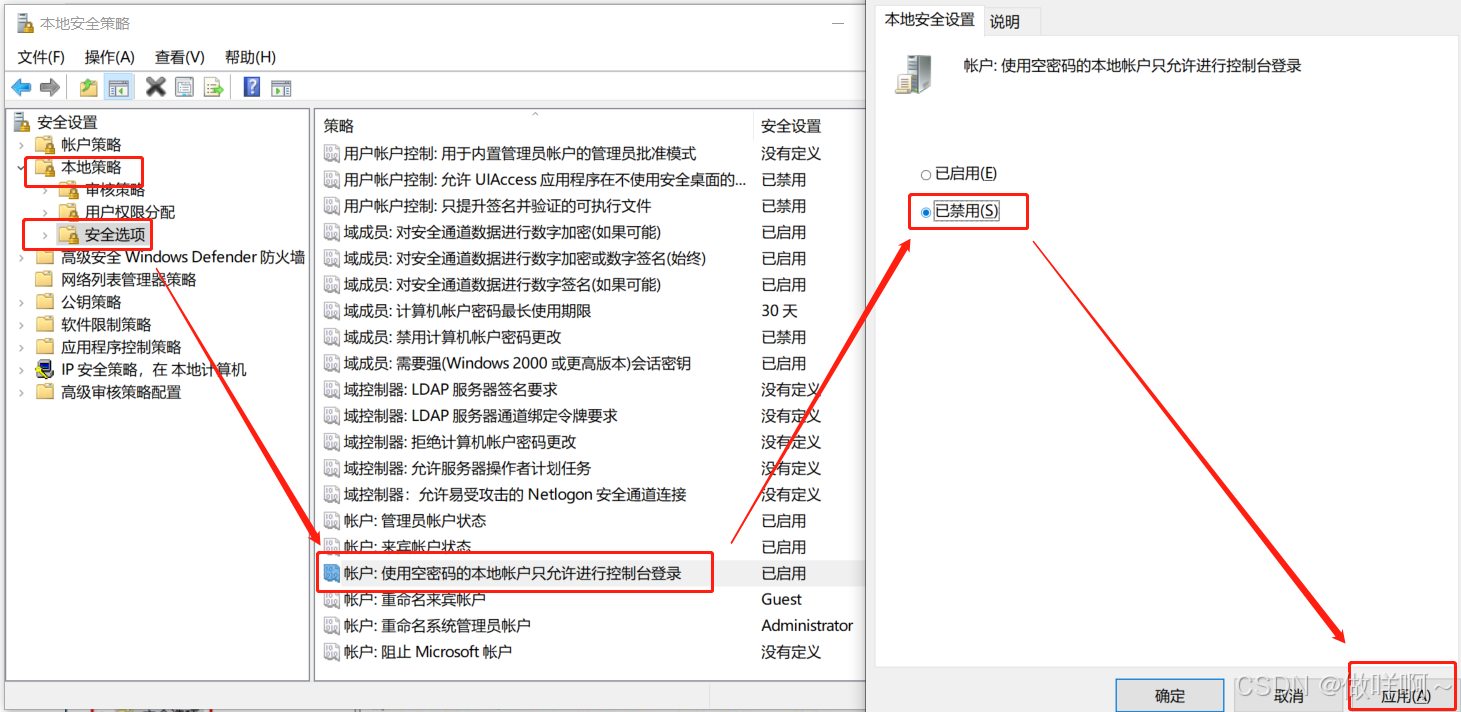Click the IP 安全策略 computer icon
The width and height of the screenshot is (1461, 712).
(44, 370)
